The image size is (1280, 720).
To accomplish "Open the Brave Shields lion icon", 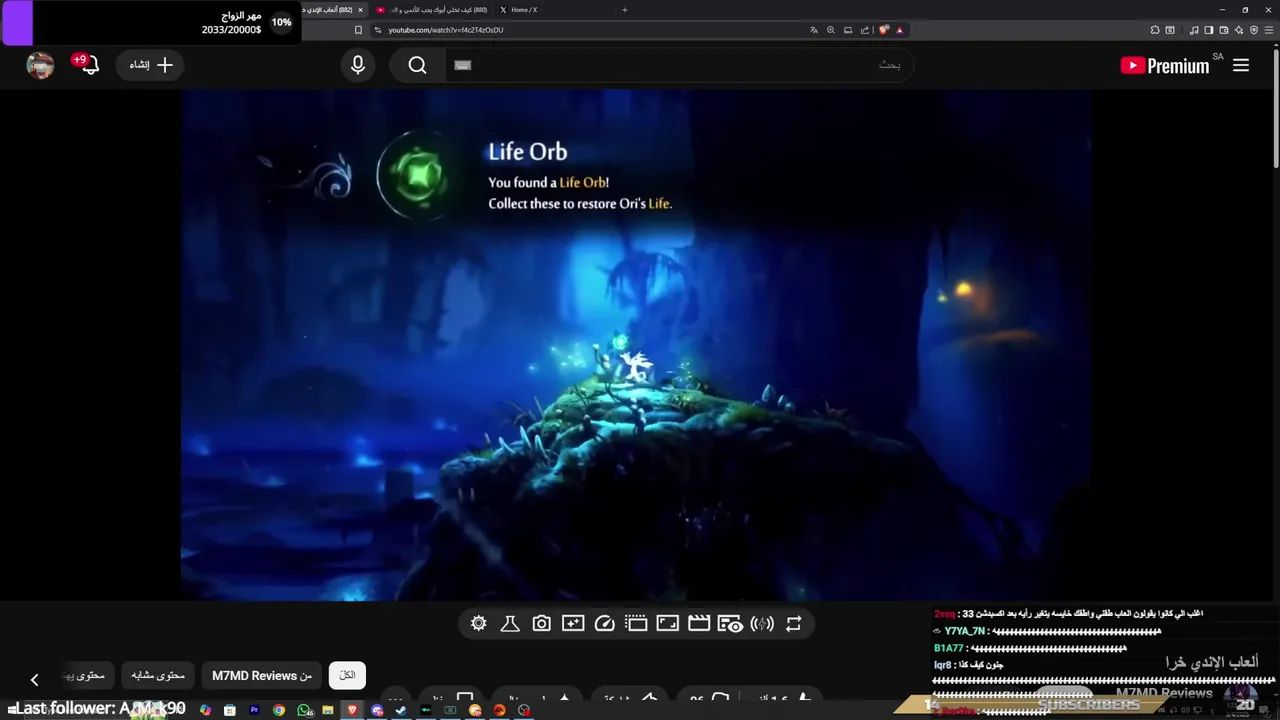I will click(883, 30).
